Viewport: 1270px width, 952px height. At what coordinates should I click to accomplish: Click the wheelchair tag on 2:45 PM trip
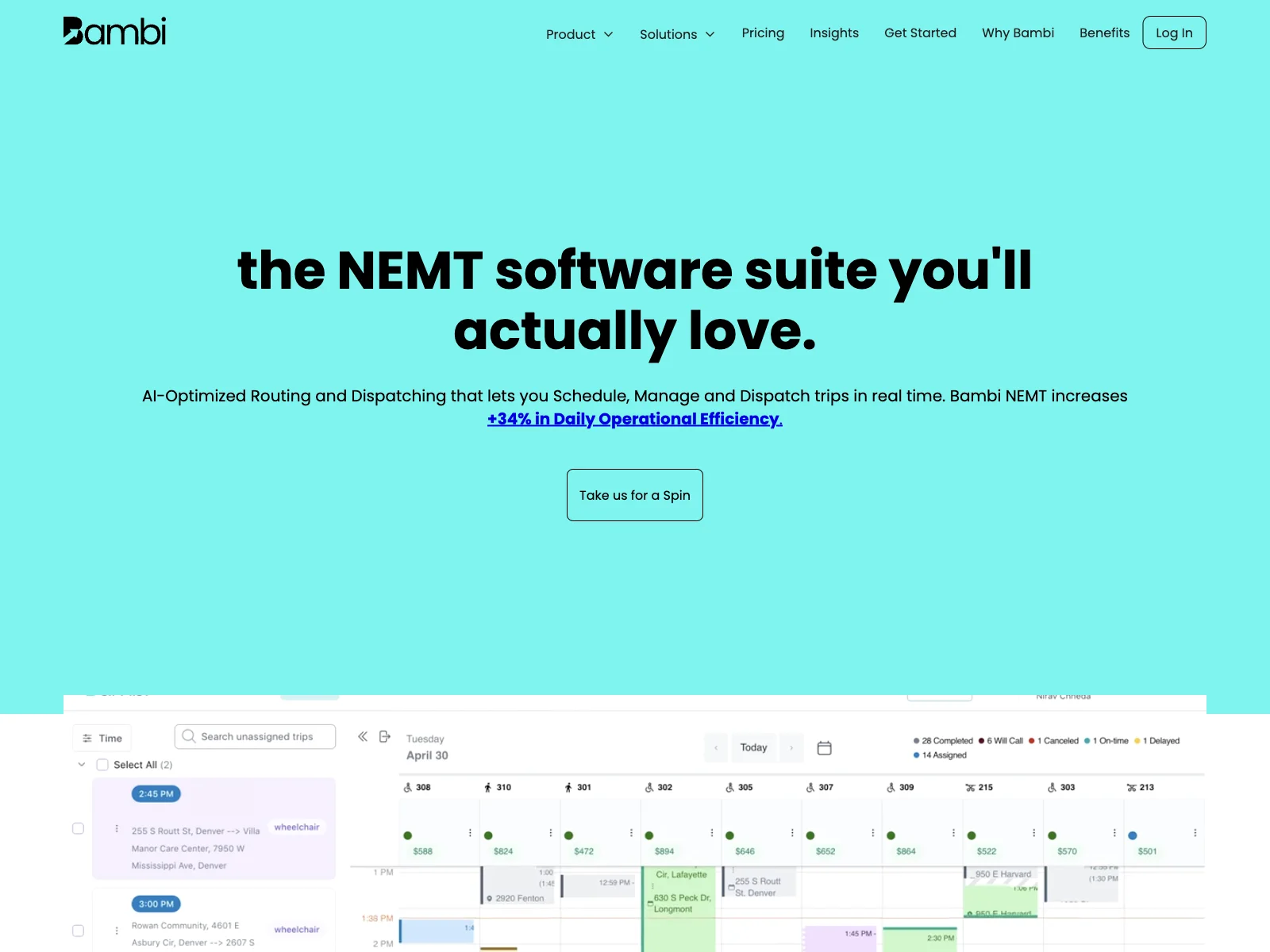coord(297,827)
